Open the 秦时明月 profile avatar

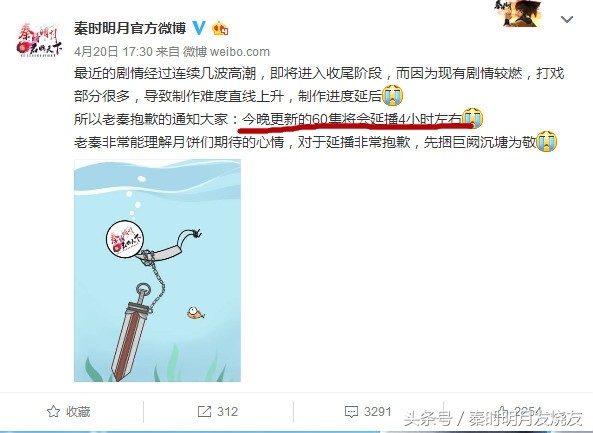[x=39, y=40]
